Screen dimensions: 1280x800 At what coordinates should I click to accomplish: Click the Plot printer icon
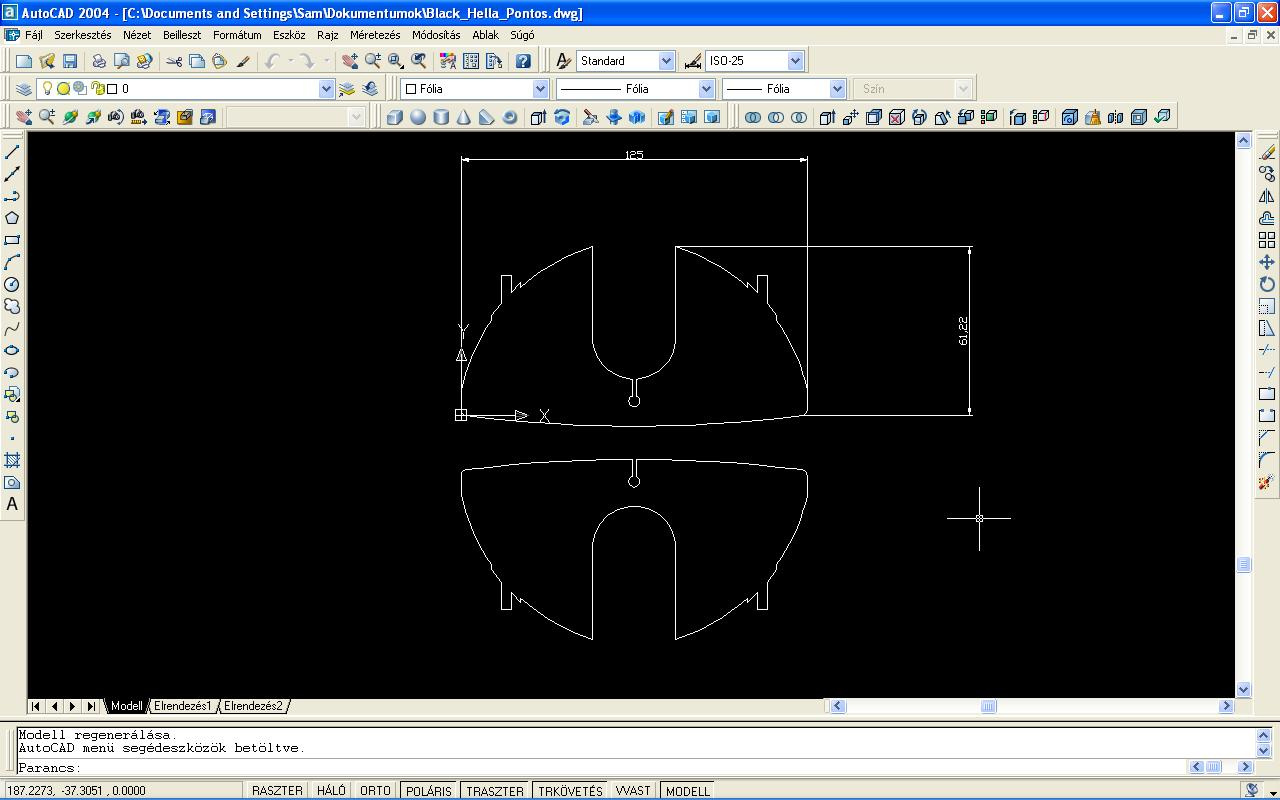(99, 61)
